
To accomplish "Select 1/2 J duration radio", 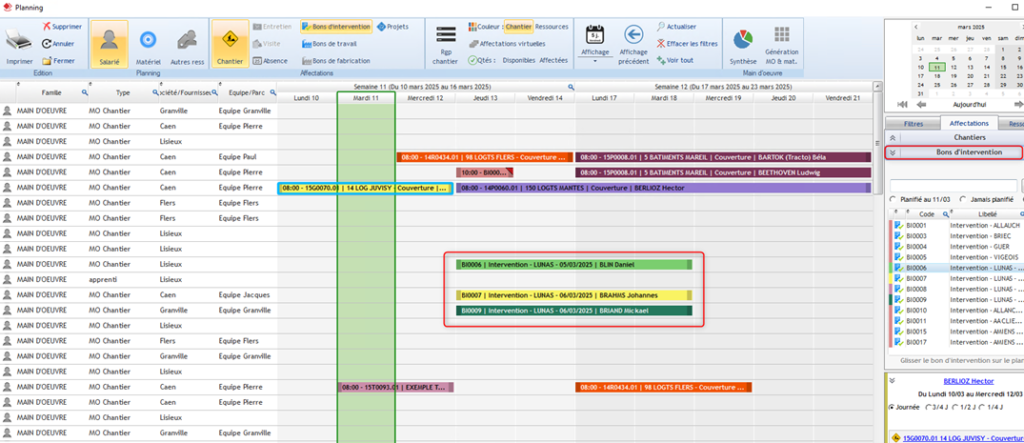I will point(956,407).
